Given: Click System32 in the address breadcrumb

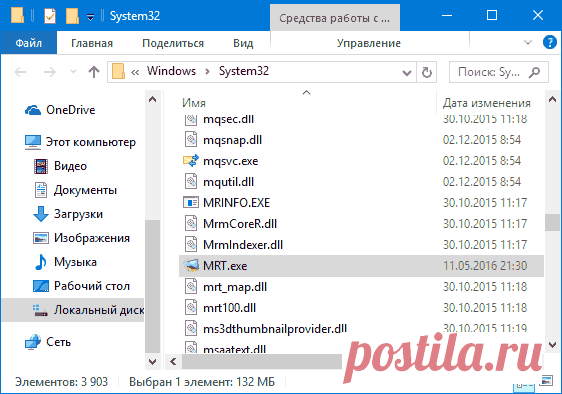Looking at the screenshot, I should 244,71.
